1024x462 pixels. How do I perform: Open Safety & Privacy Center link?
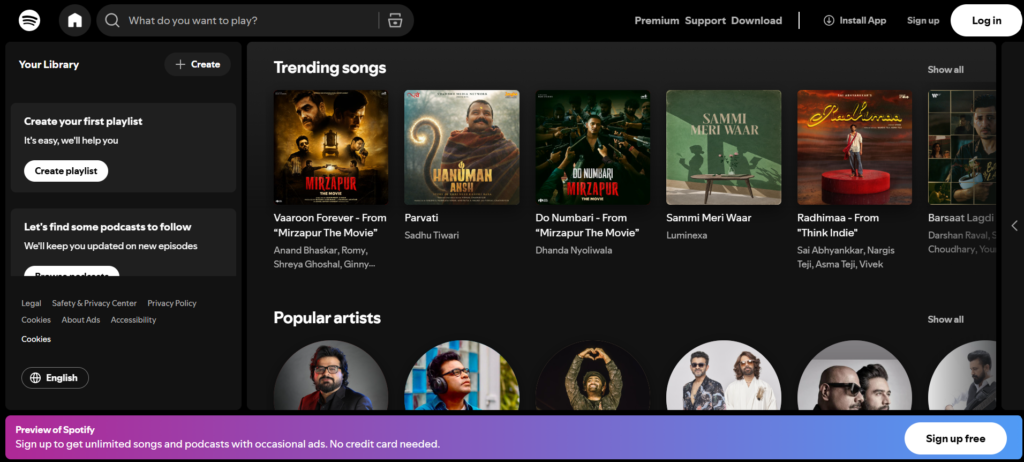[x=95, y=303]
